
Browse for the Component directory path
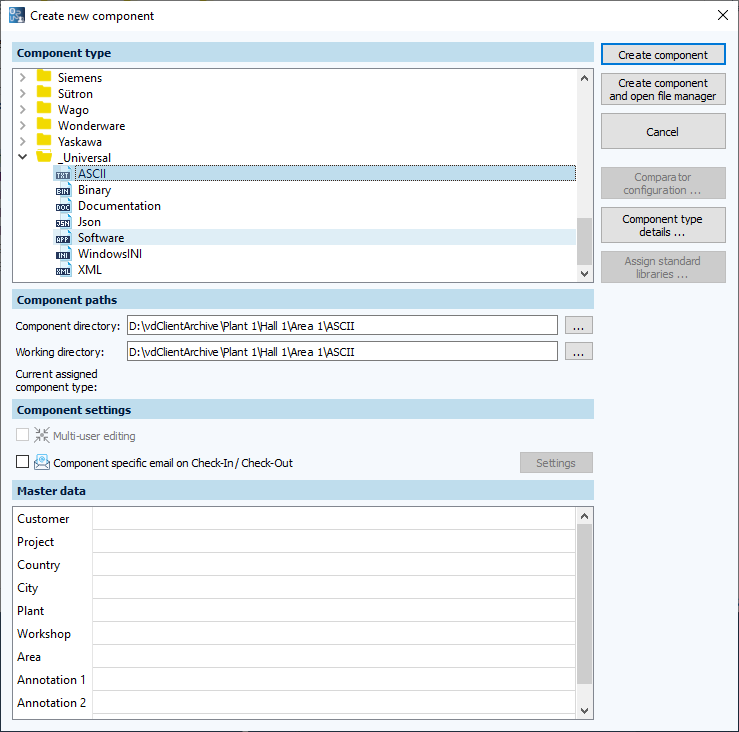[578, 325]
